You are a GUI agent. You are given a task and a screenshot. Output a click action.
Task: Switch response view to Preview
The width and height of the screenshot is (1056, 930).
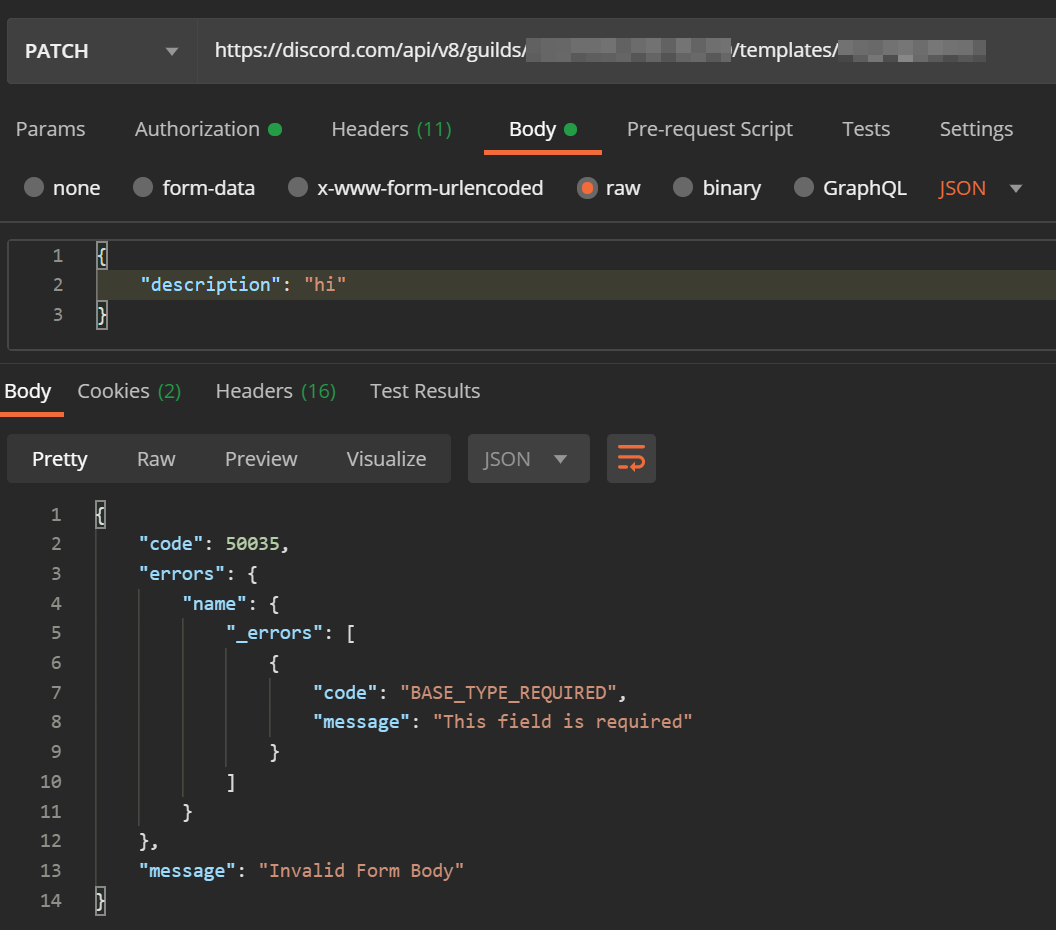261,459
